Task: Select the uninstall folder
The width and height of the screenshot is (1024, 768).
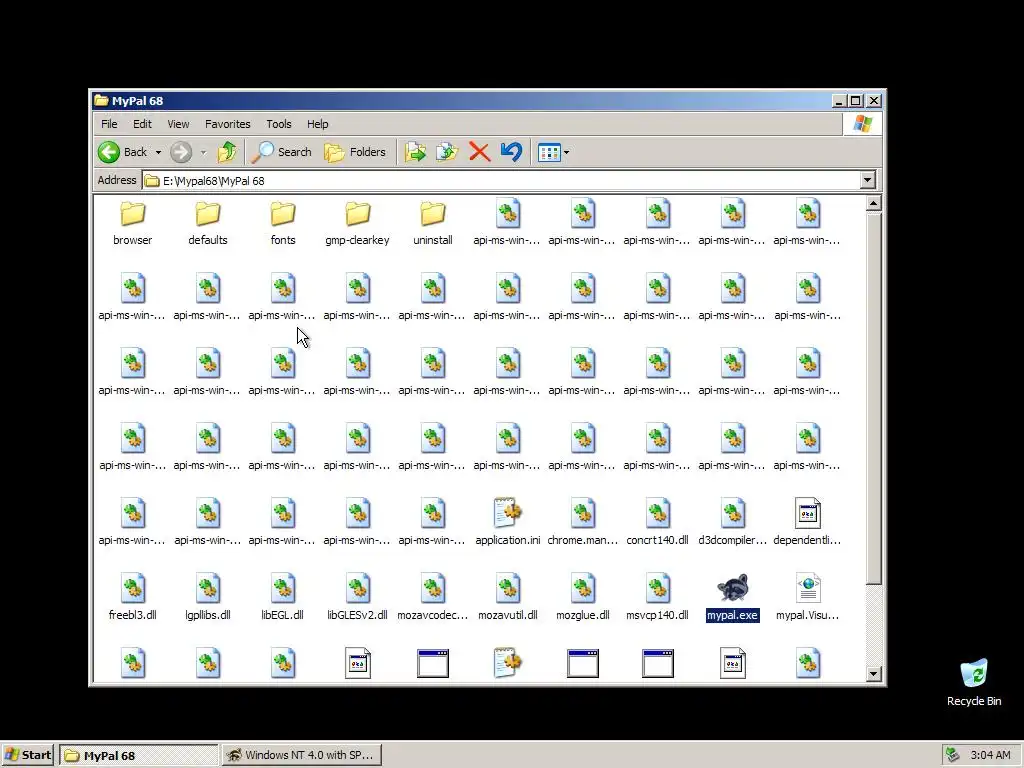Action: click(432, 223)
